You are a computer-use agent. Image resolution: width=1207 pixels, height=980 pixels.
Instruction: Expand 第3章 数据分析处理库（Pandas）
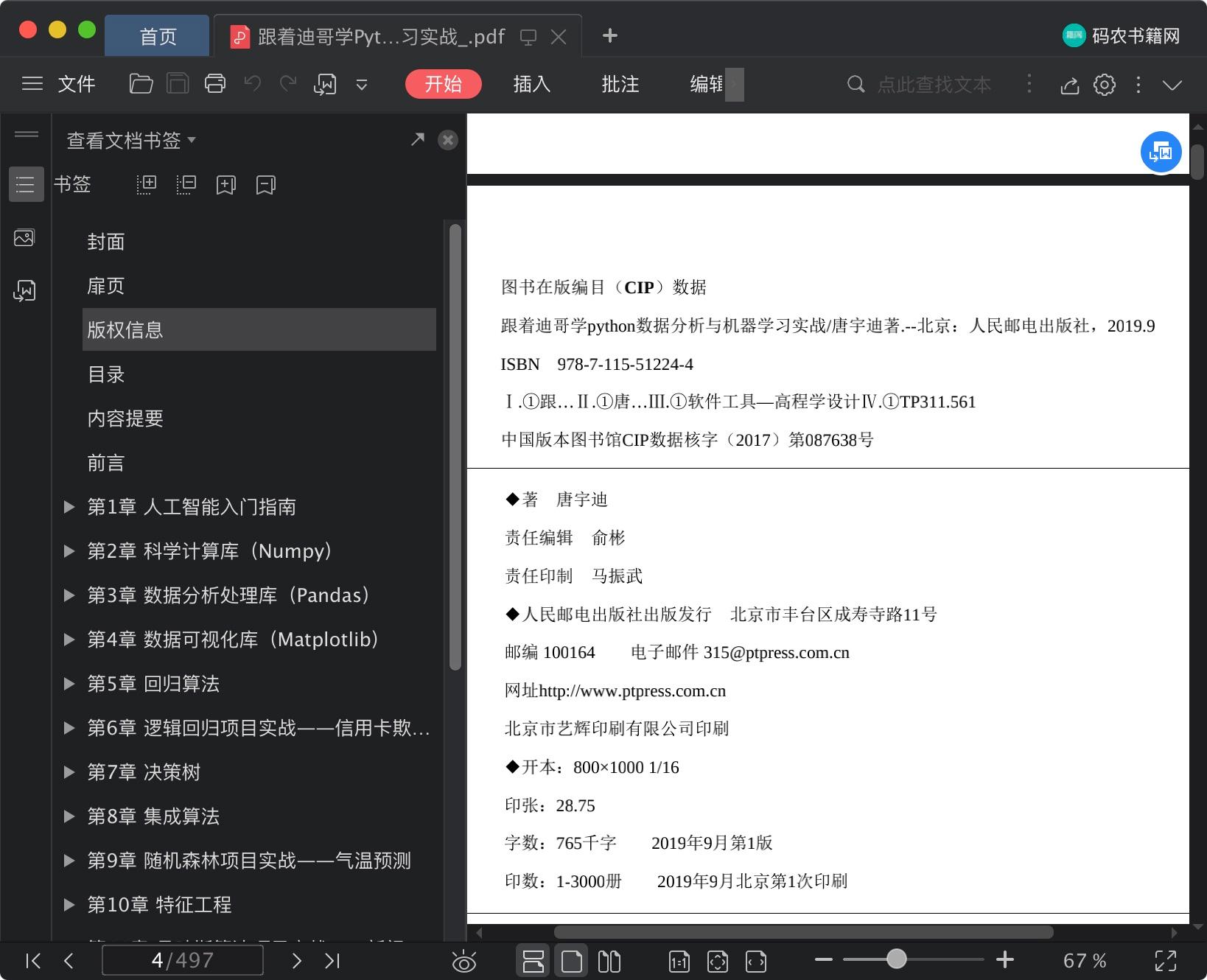[x=69, y=595]
